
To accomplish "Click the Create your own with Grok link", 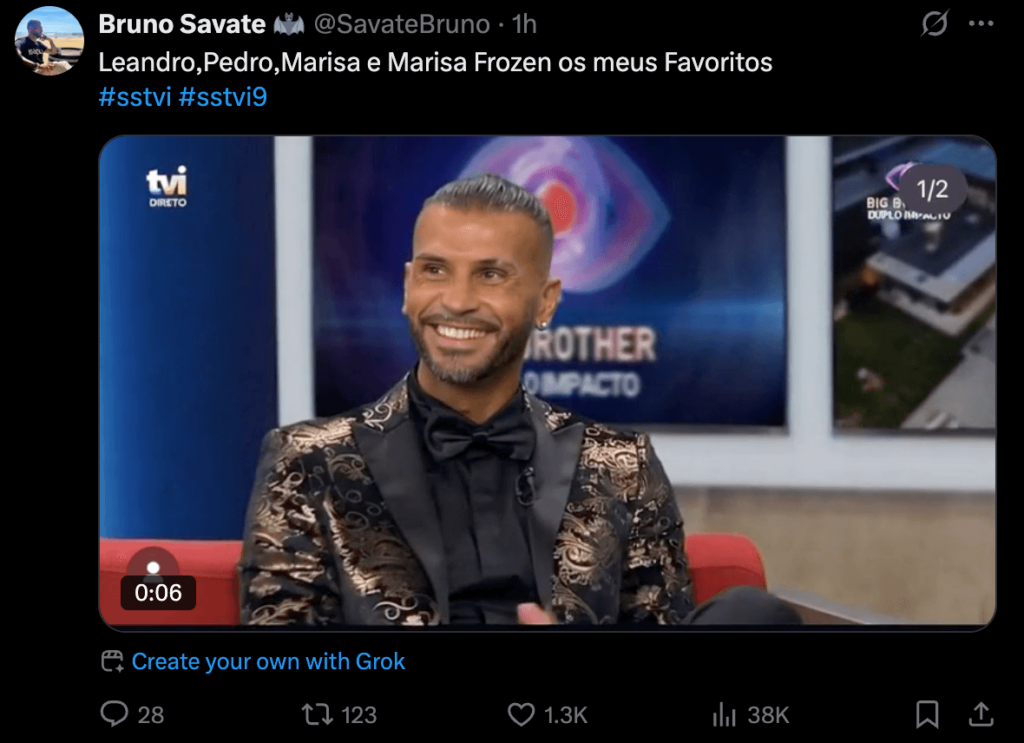I will pyautogui.click(x=268, y=662).
